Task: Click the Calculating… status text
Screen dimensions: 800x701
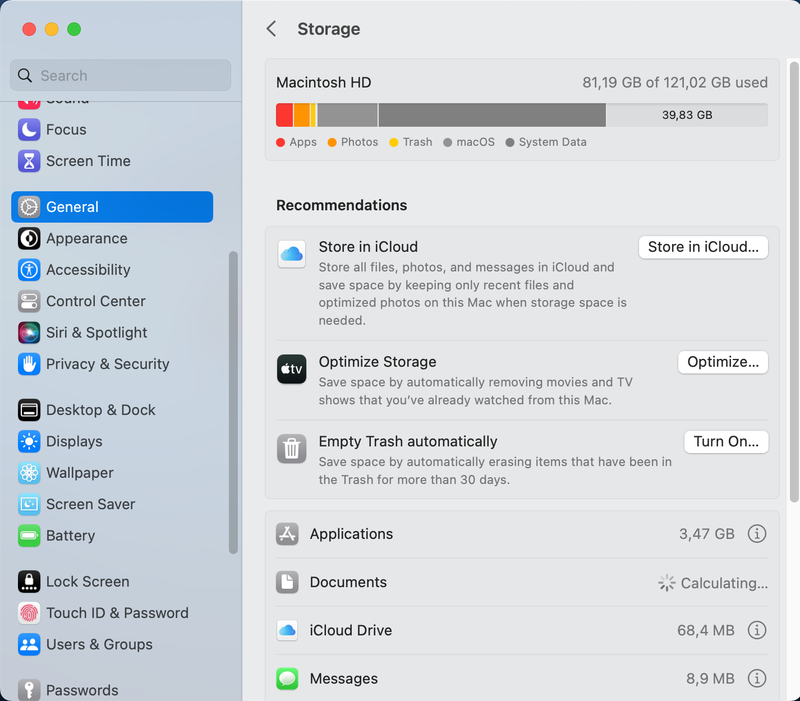Action: click(x=724, y=583)
